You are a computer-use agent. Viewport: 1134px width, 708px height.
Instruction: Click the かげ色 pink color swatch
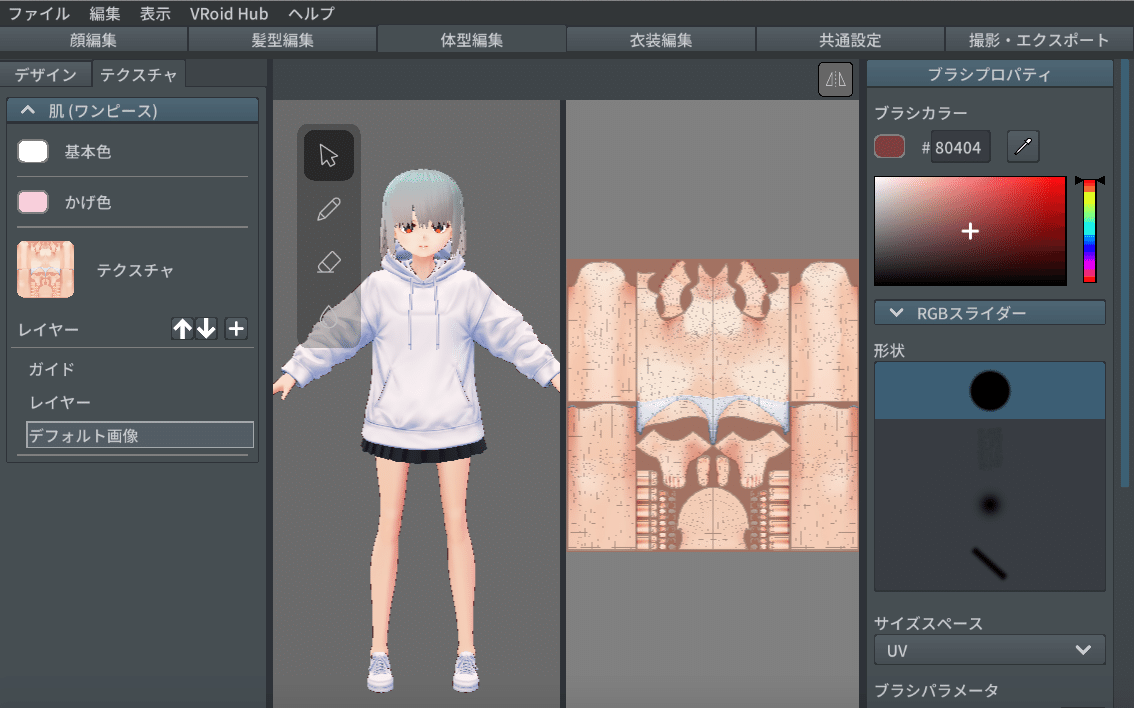point(33,202)
